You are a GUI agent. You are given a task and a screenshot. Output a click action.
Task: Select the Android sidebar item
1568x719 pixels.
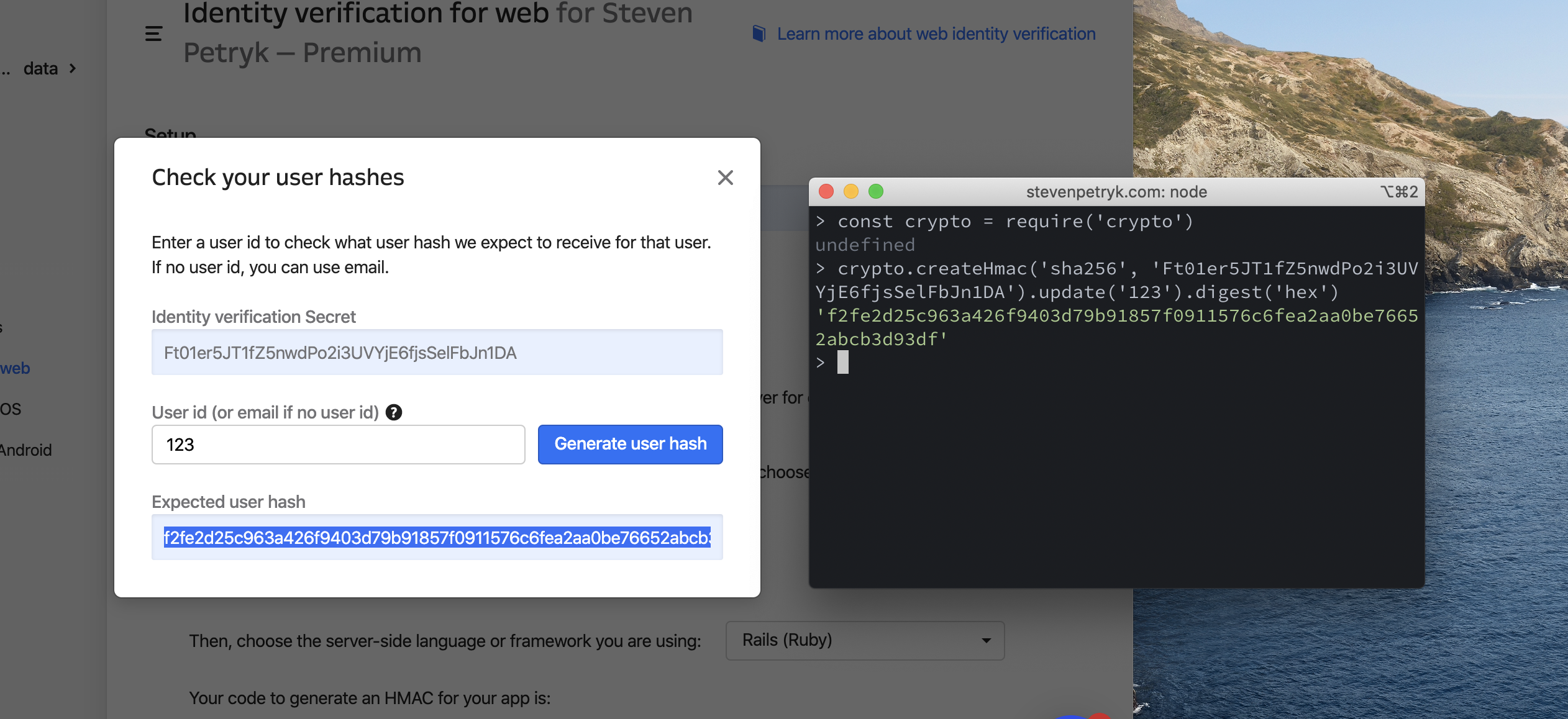pos(25,450)
